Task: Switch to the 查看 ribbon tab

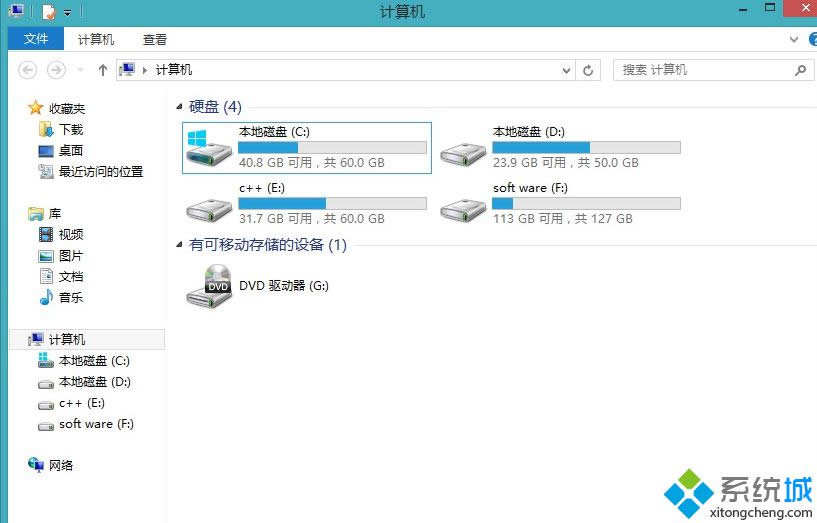Action: [155, 40]
